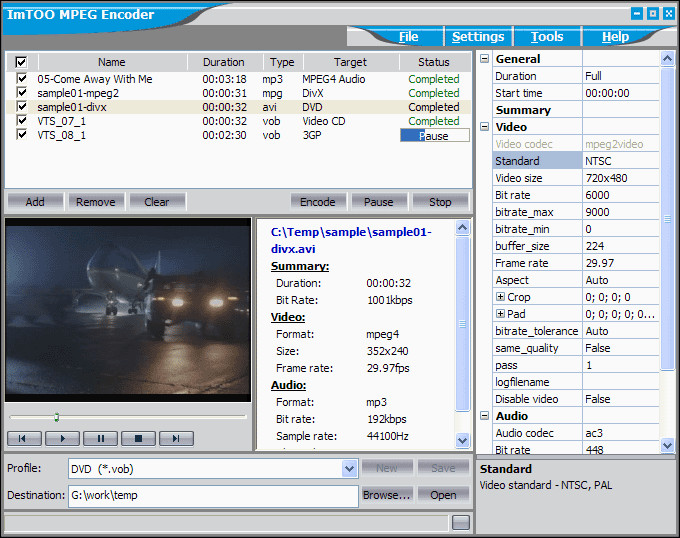Image resolution: width=680 pixels, height=538 pixels.
Task: Edit the Audio codec ac3 value
Action: (x=621, y=433)
